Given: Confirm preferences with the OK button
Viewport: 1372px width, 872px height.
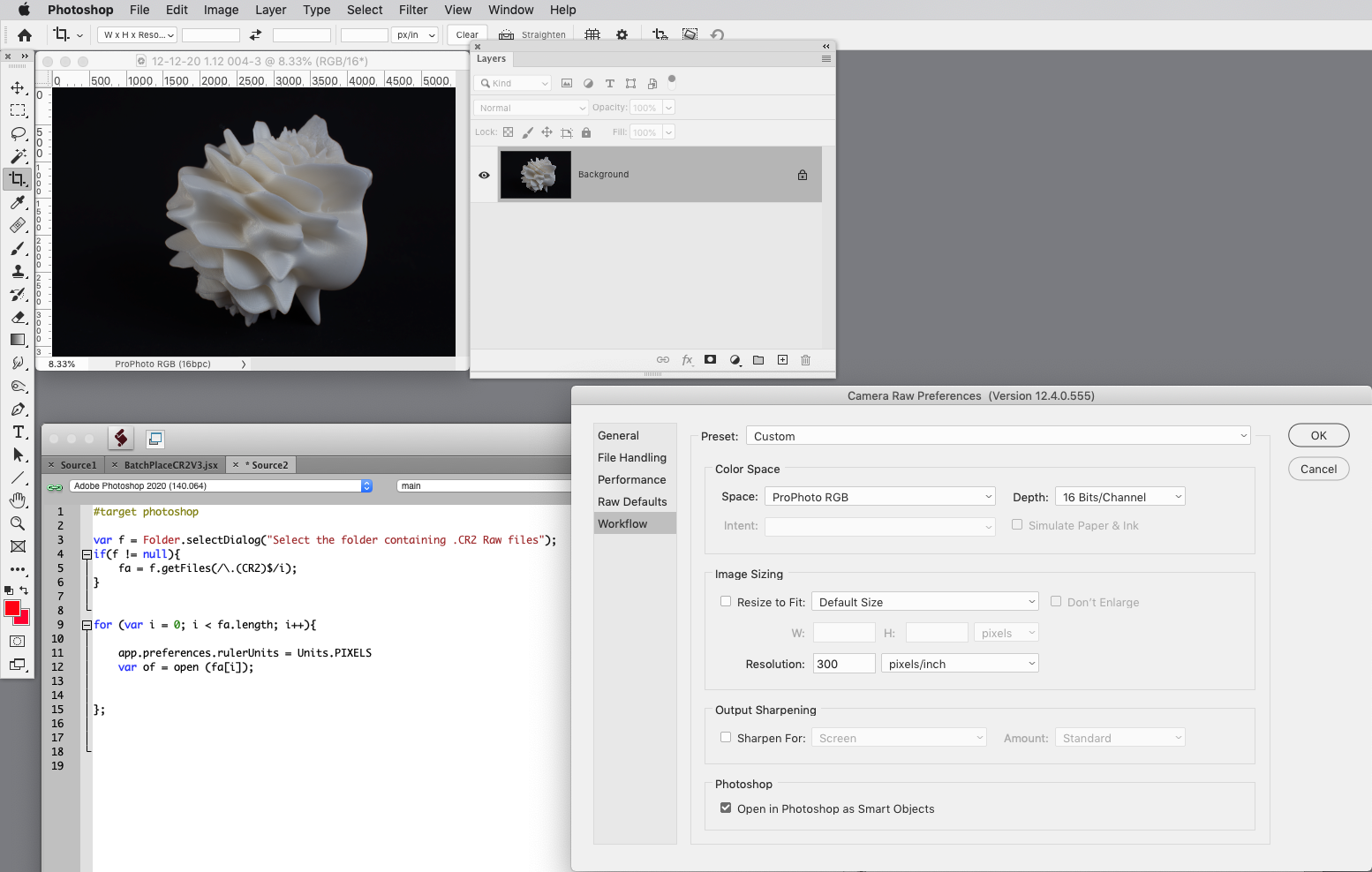Looking at the screenshot, I should 1318,435.
